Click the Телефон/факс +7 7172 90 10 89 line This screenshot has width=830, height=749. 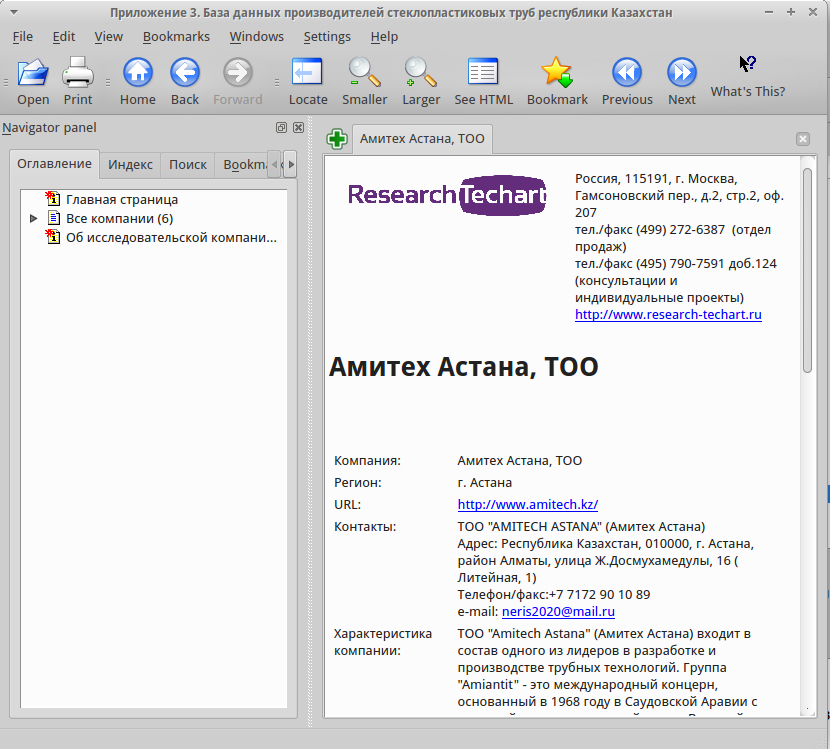point(554,594)
